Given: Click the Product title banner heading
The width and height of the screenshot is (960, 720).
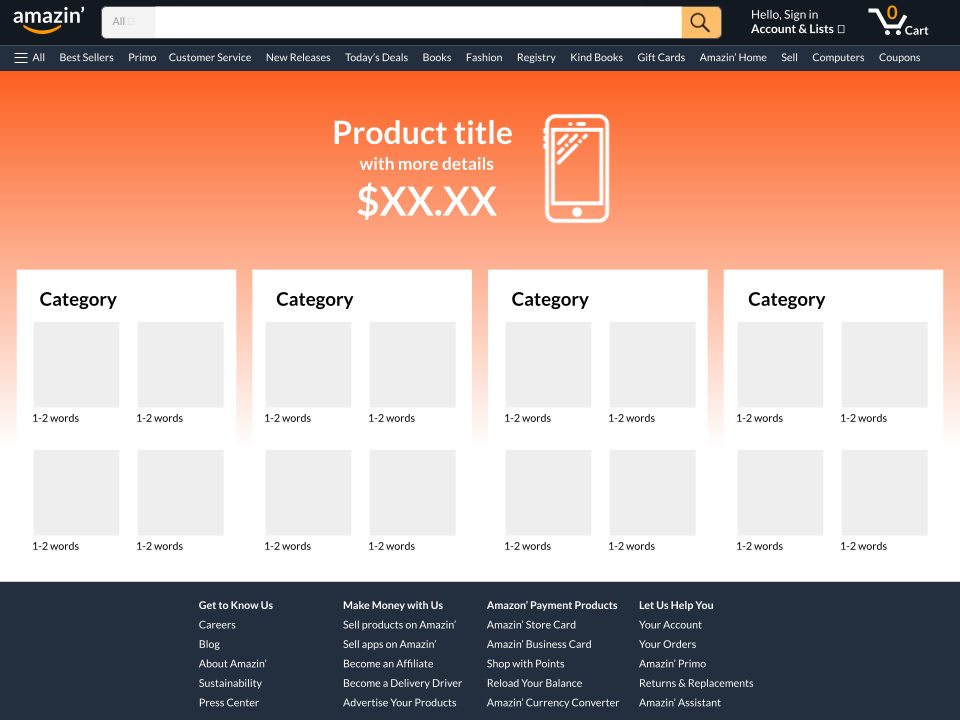Looking at the screenshot, I should point(422,133).
